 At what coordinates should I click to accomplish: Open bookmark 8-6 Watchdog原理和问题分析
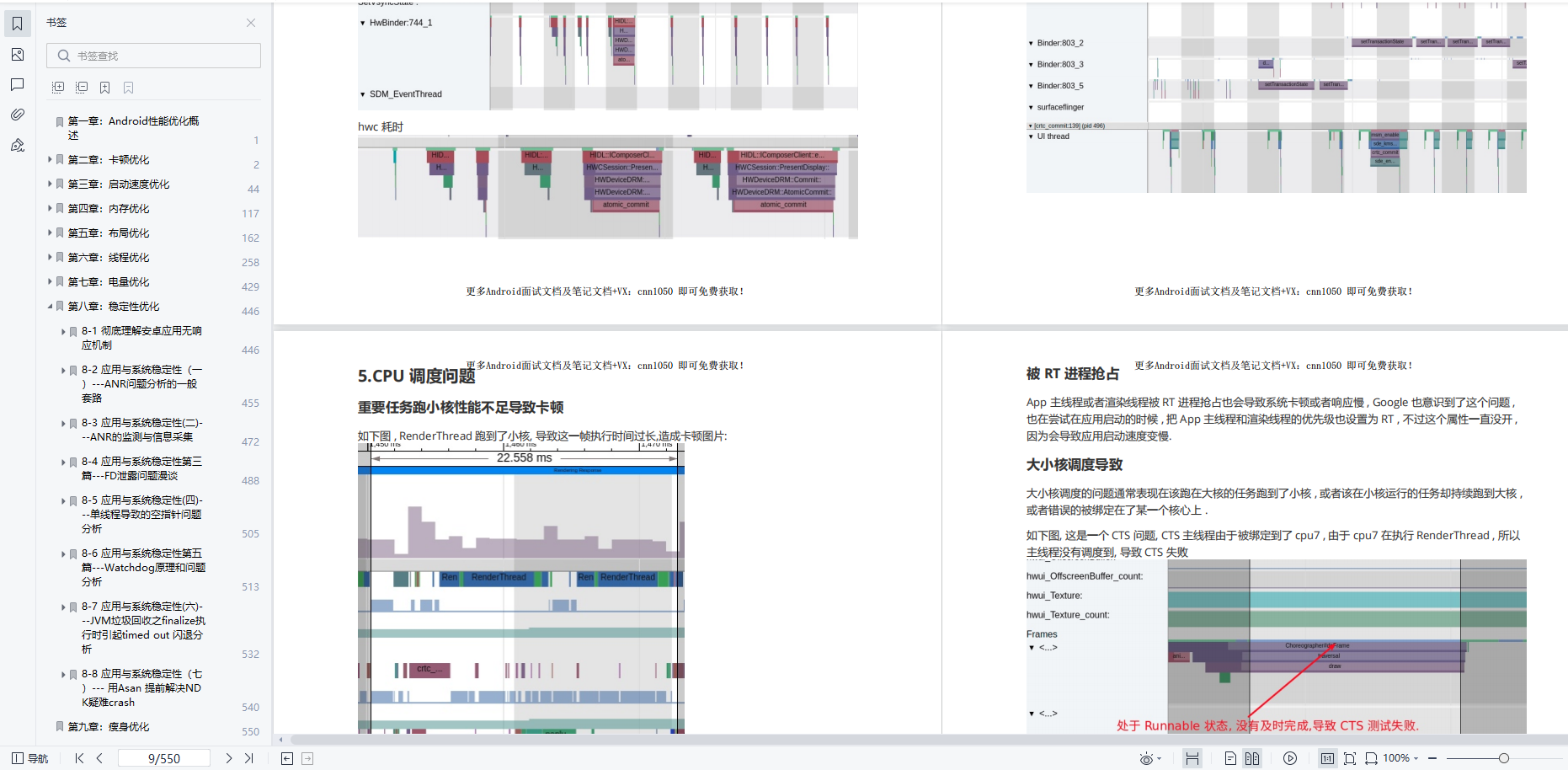[x=143, y=567]
